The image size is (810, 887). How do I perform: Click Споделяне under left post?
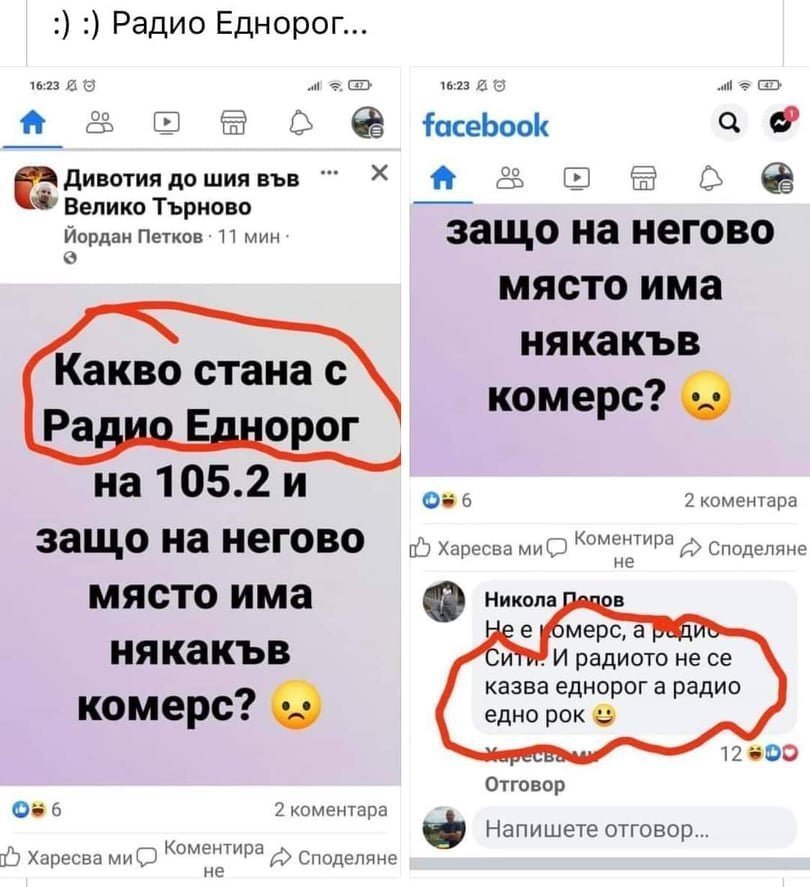tap(334, 858)
